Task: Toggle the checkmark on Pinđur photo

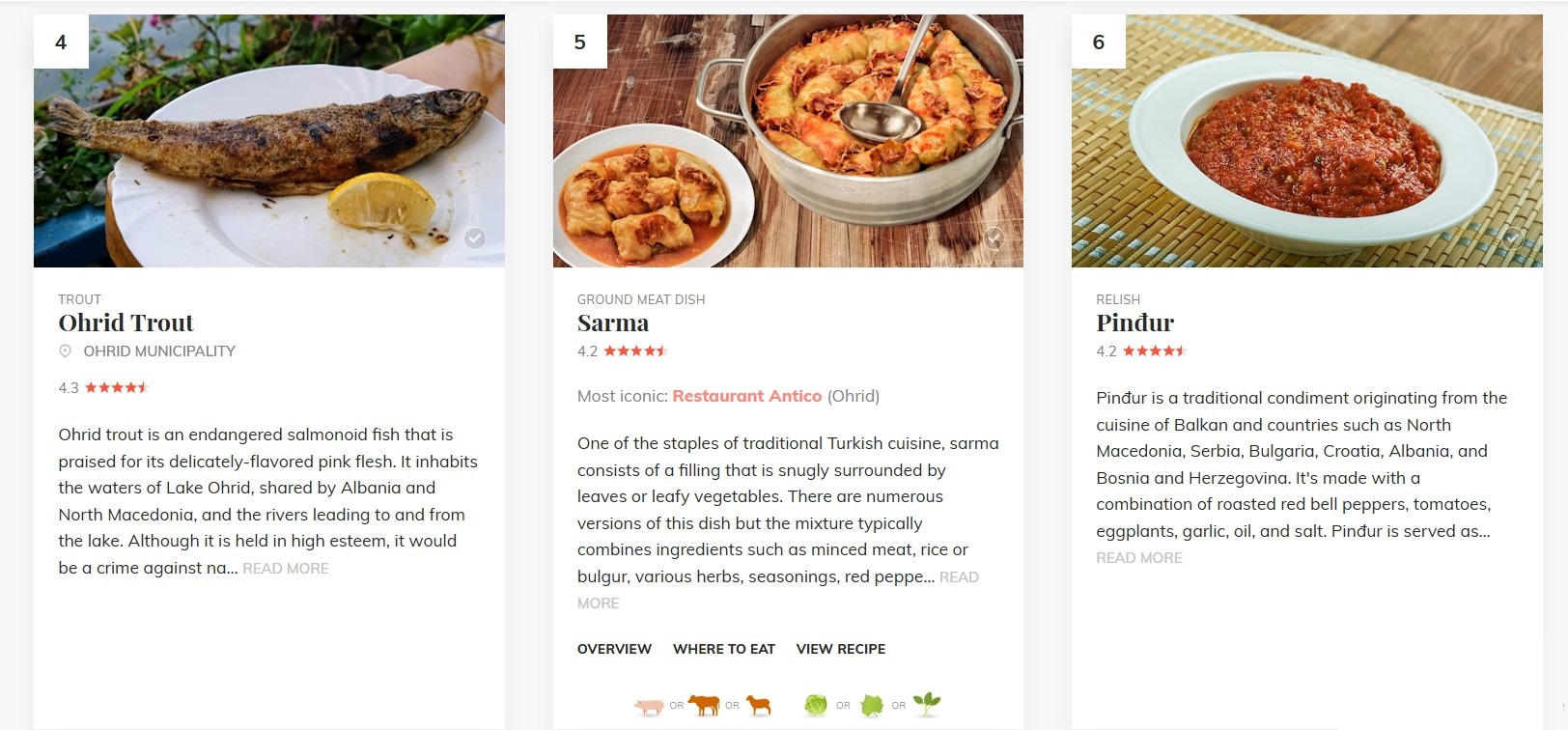Action: click(1513, 239)
